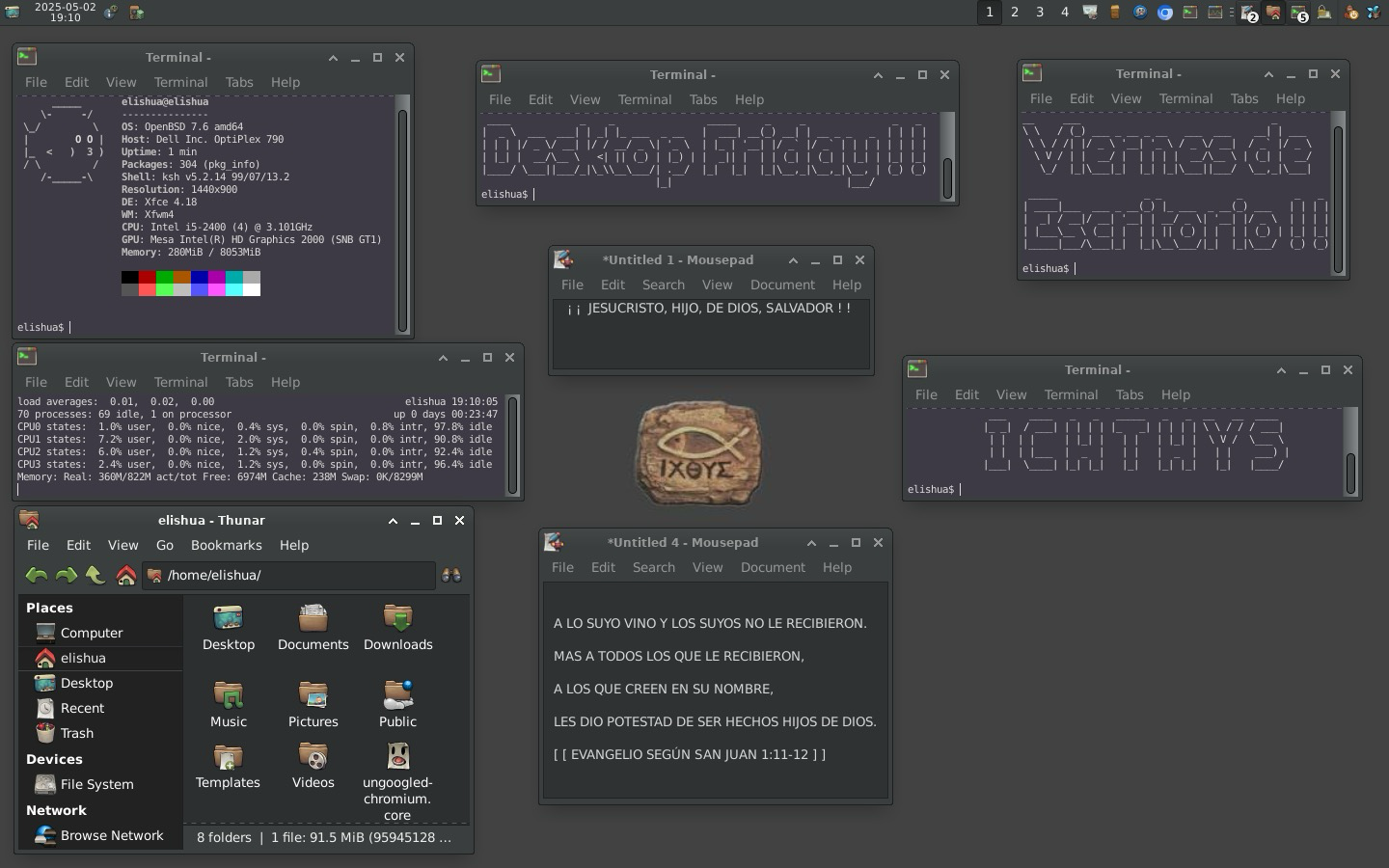Select elishua in Thunar's Places sidebar
1389x868 pixels.
click(100, 658)
